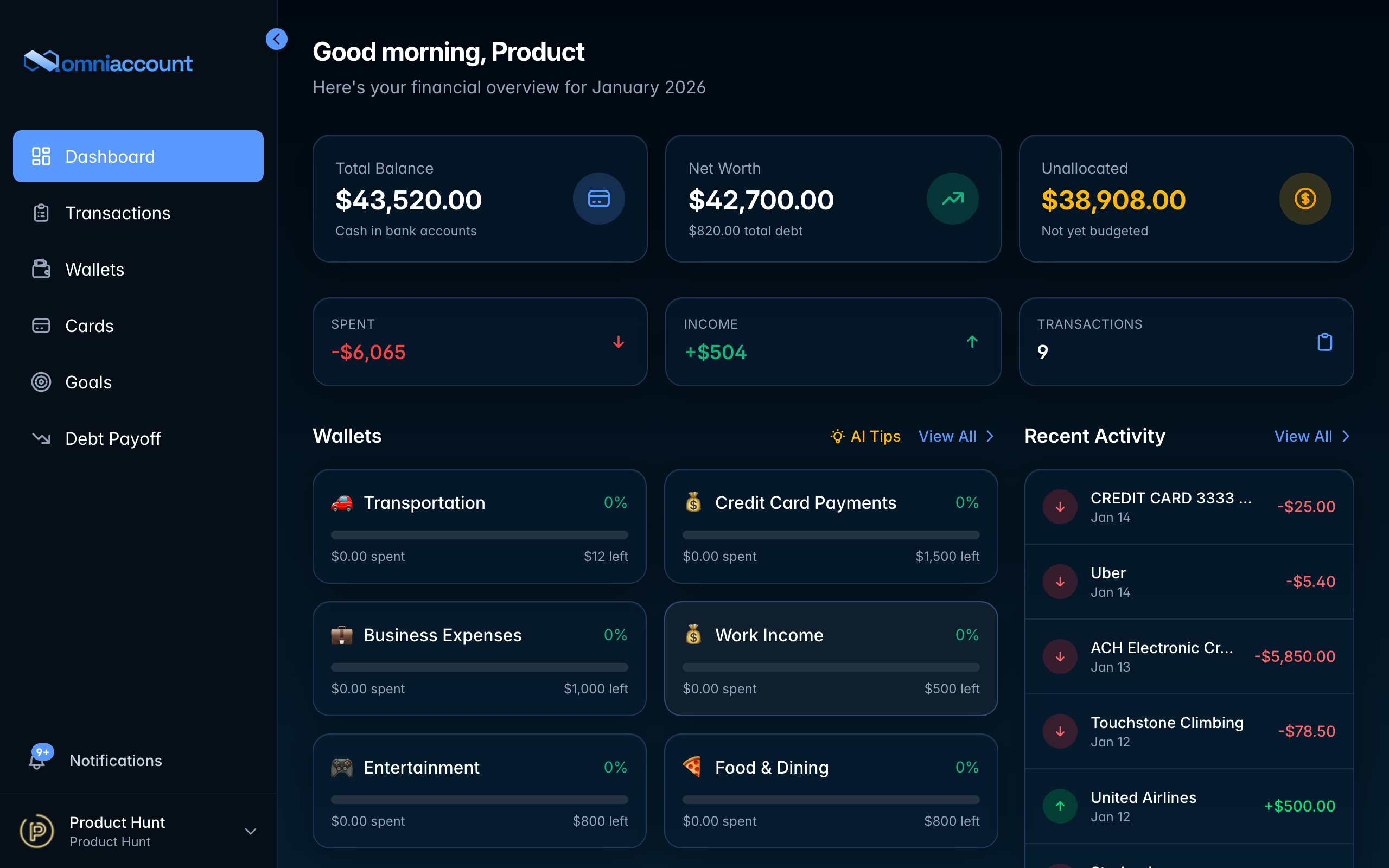Collapse the left sidebar
The height and width of the screenshot is (868, 1389).
pos(277,39)
